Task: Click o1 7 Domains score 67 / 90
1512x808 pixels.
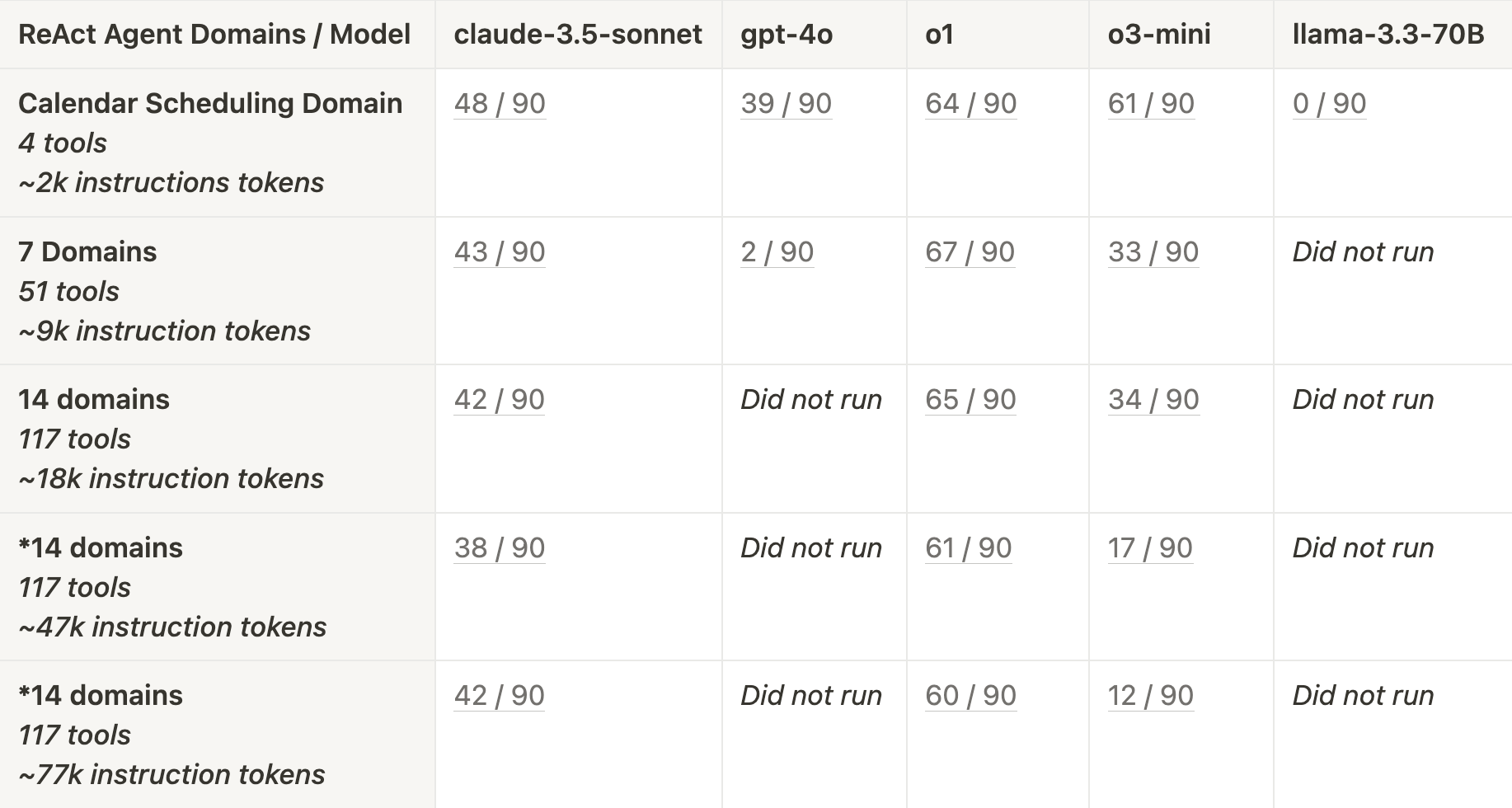Action: [x=970, y=252]
